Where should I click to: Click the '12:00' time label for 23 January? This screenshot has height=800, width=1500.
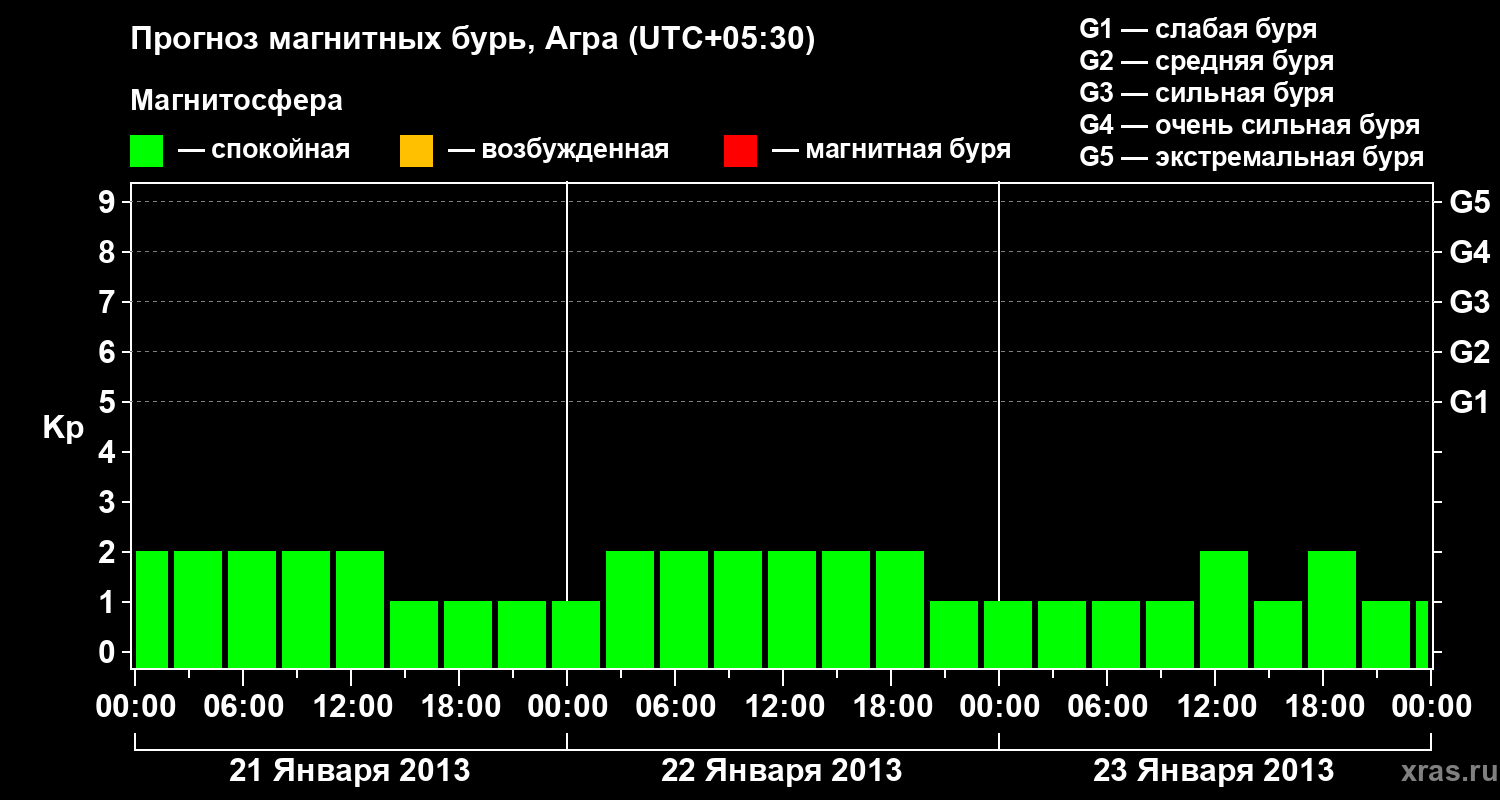(1215, 707)
